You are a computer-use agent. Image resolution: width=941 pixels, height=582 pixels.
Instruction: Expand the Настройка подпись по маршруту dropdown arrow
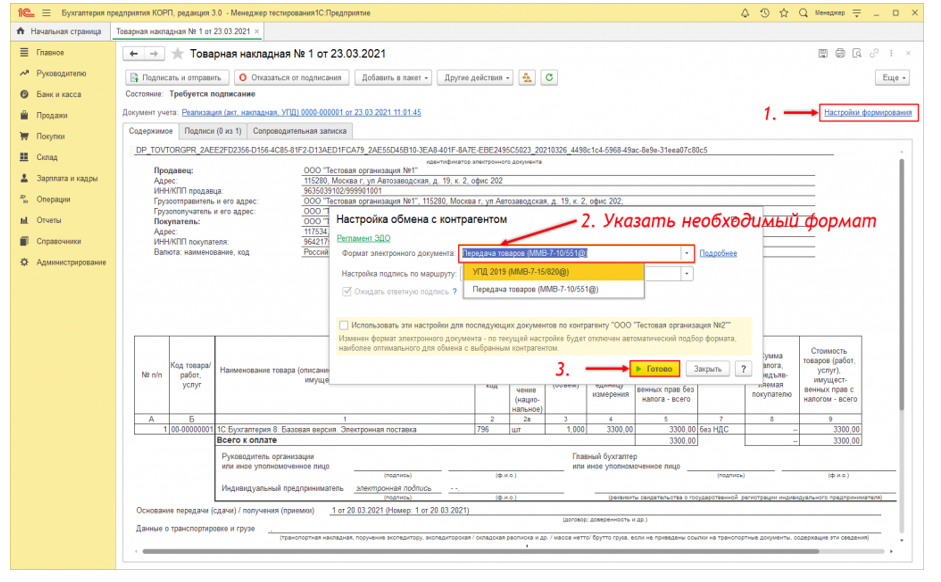pyautogui.click(x=687, y=274)
